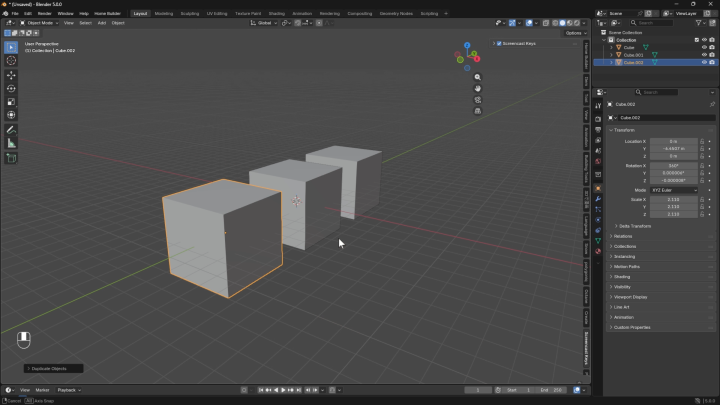The image size is (720, 405).
Task: Choose the Scale tool
Action: [11, 102]
